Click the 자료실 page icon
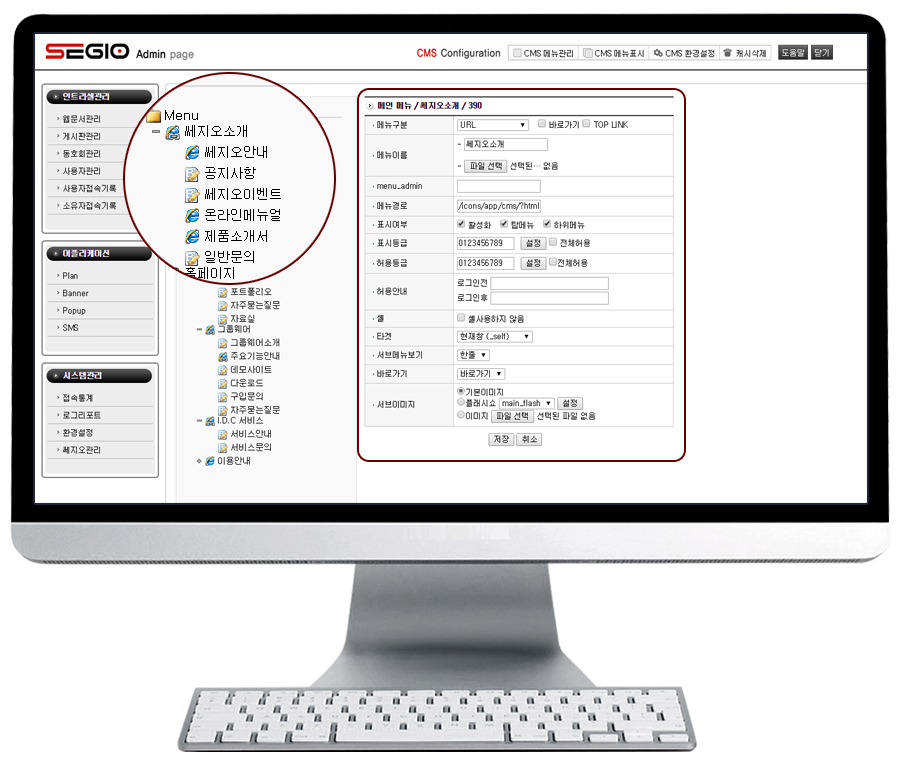 223,319
